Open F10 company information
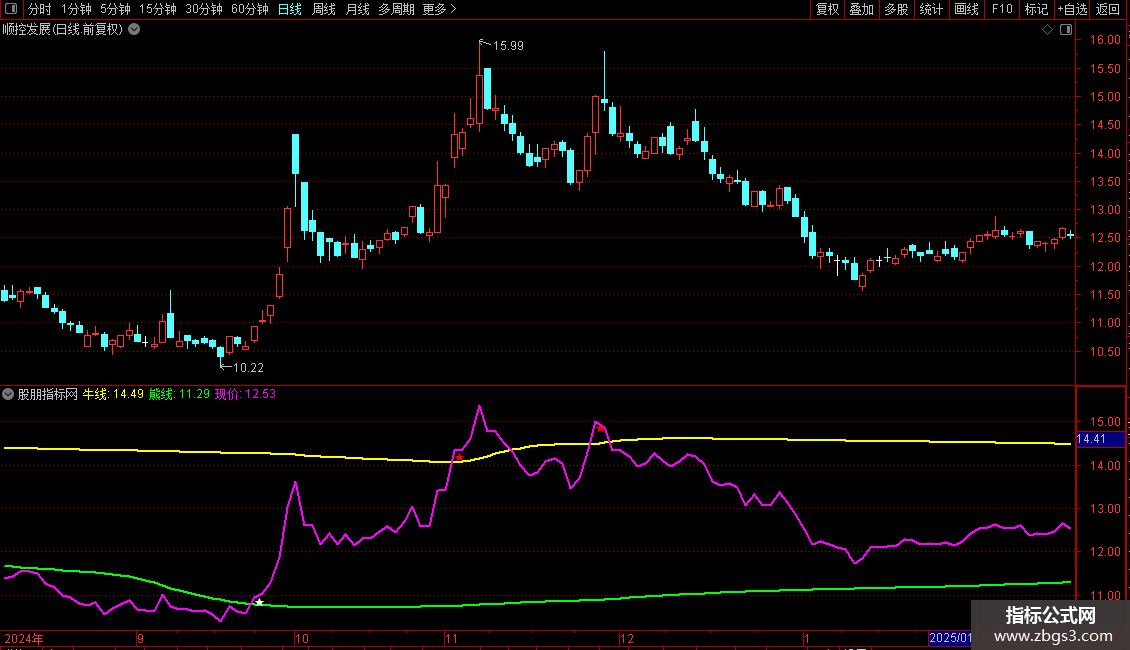The width and height of the screenshot is (1130, 650). coord(1002,9)
